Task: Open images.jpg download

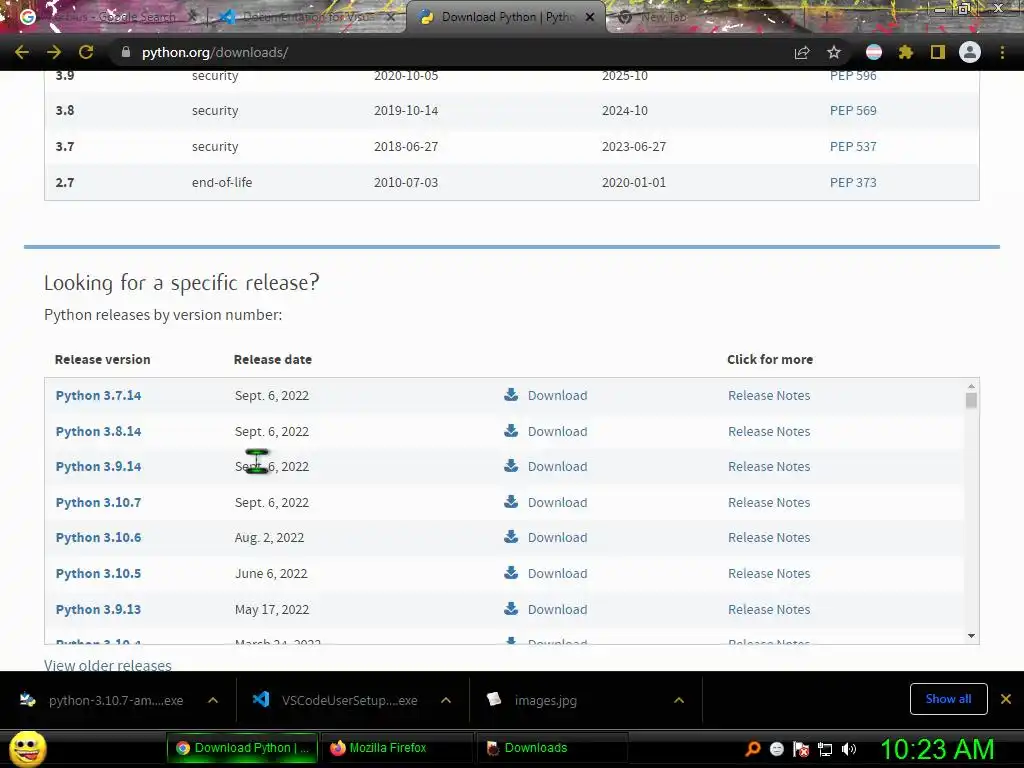Action: pyautogui.click(x=545, y=700)
